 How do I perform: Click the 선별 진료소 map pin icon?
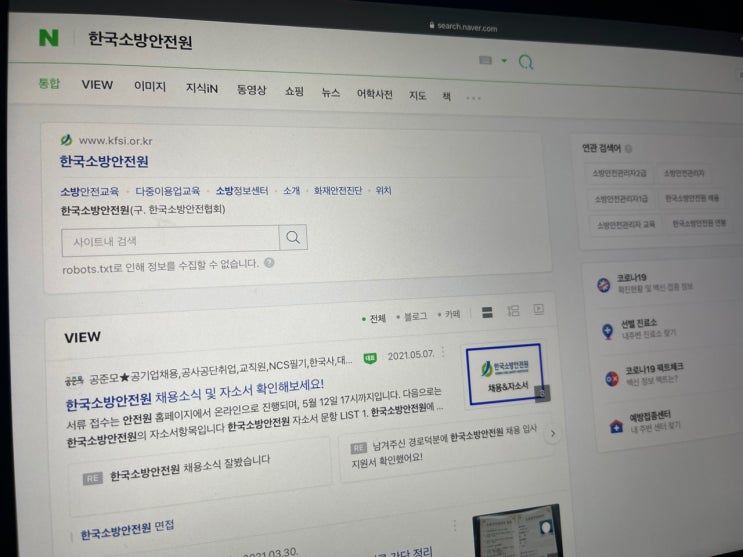607,331
